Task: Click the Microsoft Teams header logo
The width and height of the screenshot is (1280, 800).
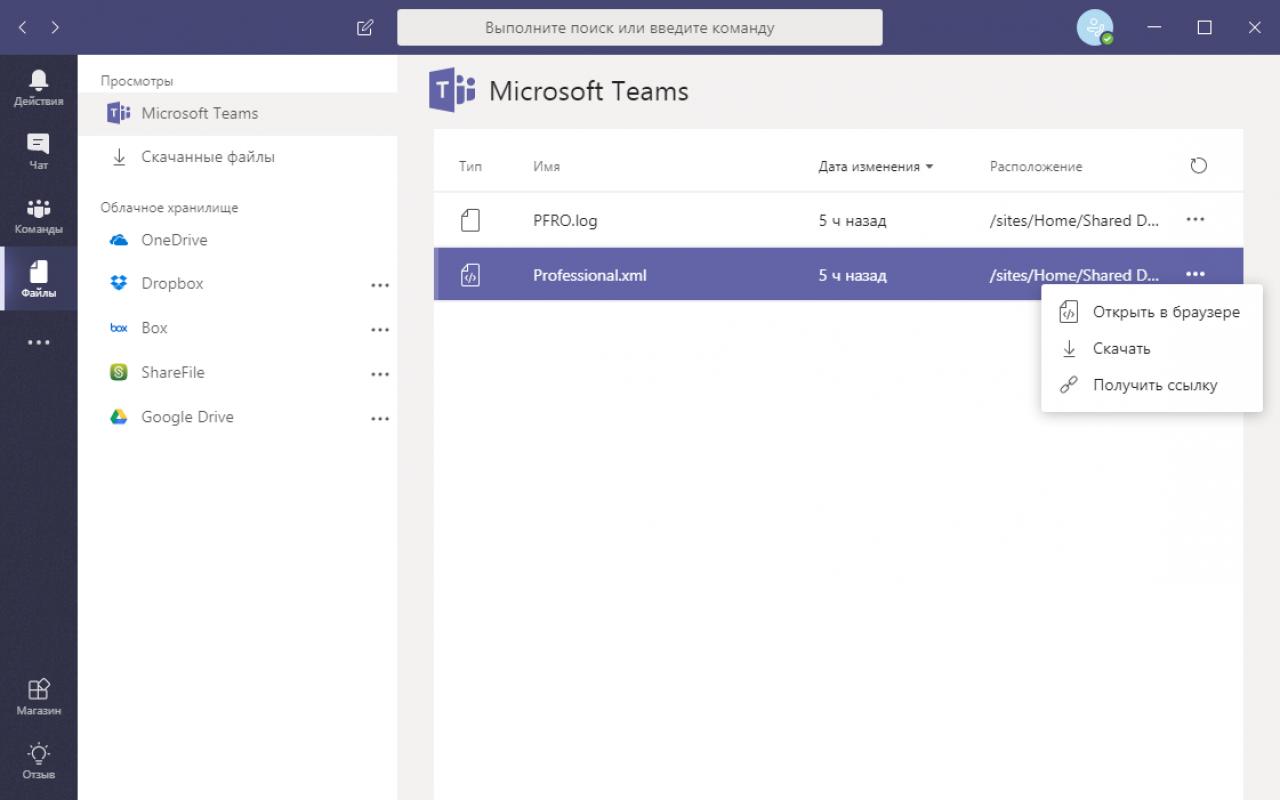Action: tap(452, 91)
